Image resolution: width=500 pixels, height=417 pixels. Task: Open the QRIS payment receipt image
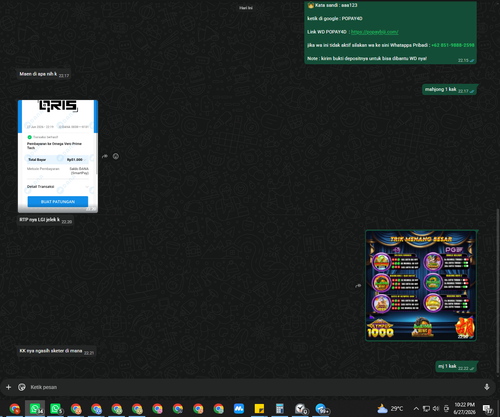coord(58,156)
